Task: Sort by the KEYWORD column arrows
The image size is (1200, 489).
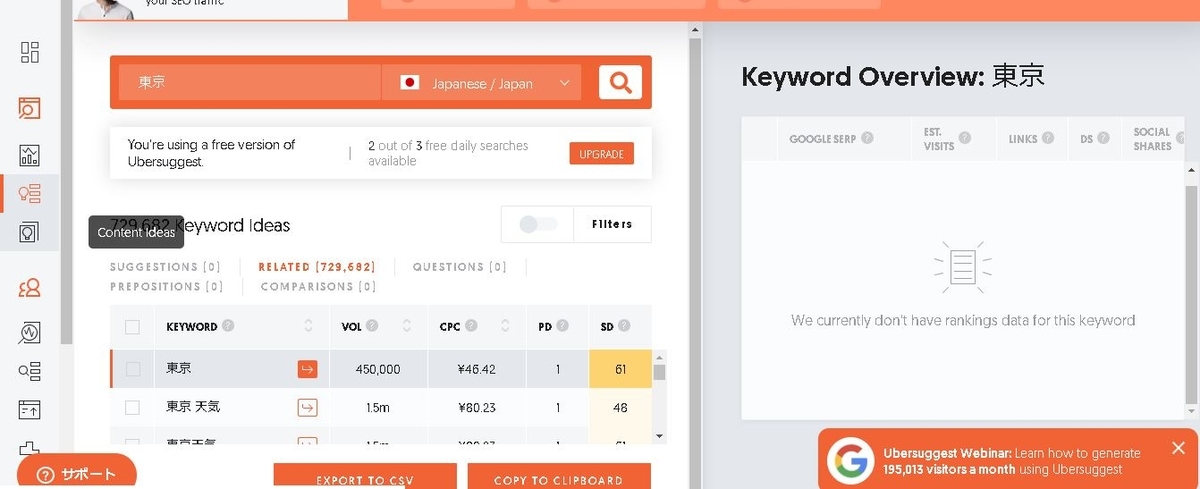Action: tap(308, 326)
